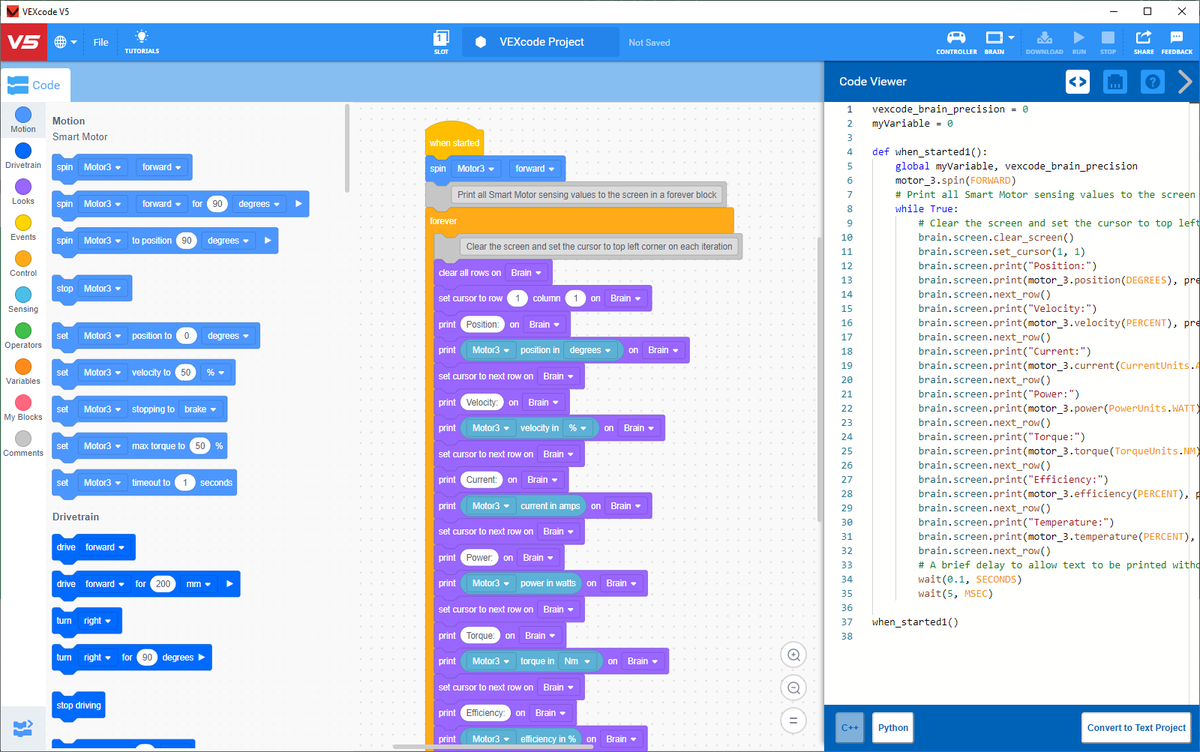1200x752 pixels.
Task: Stop the program with the Stop icon
Action: pyautogui.click(x=1107, y=42)
